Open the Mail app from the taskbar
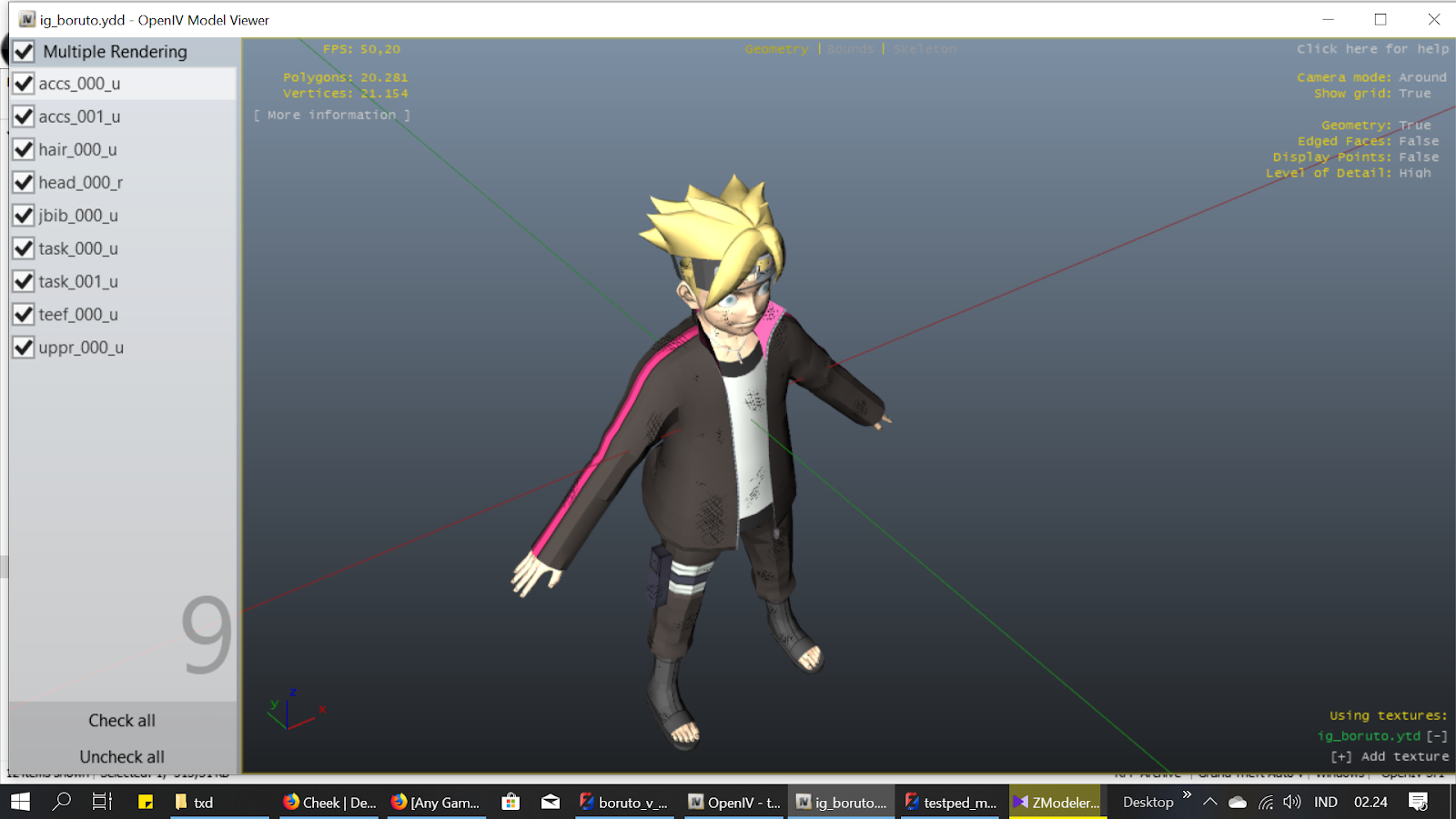This screenshot has height=819, width=1456. coord(551,802)
